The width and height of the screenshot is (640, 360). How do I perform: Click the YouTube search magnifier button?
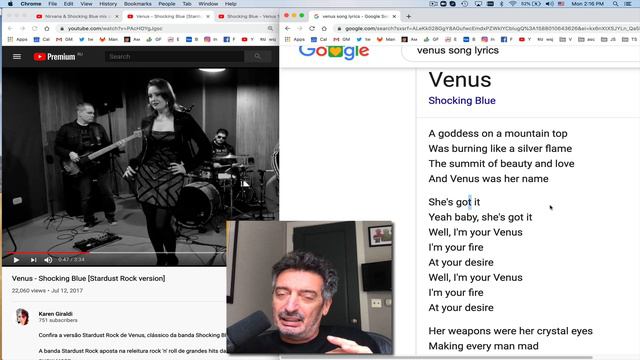point(258,56)
